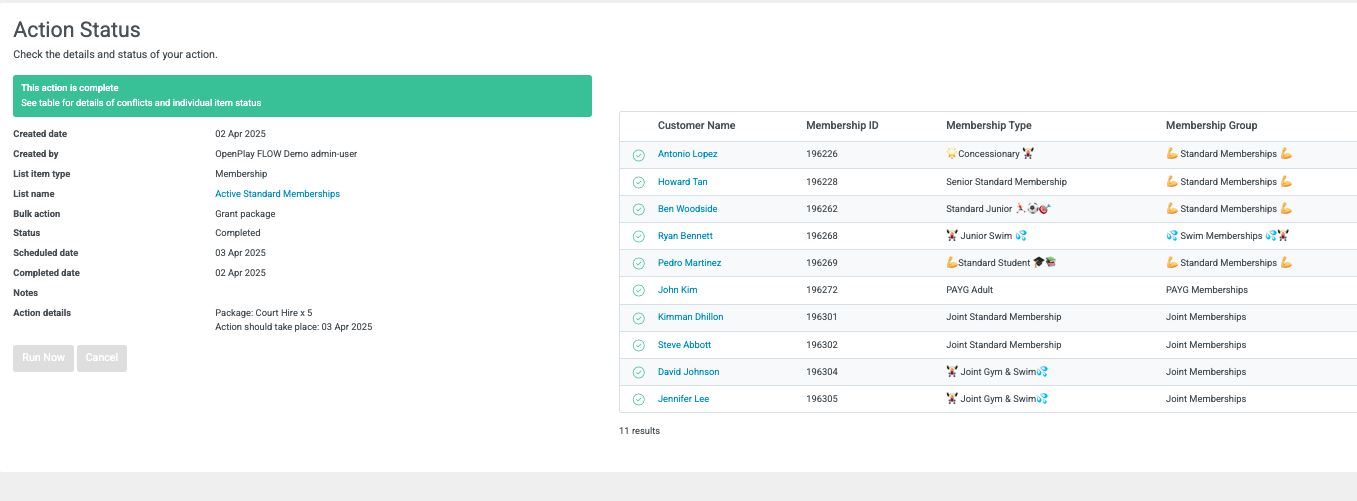The image size is (1357, 501).
Task: Open Kimman Dhillon customer link
Action: (x=690, y=317)
